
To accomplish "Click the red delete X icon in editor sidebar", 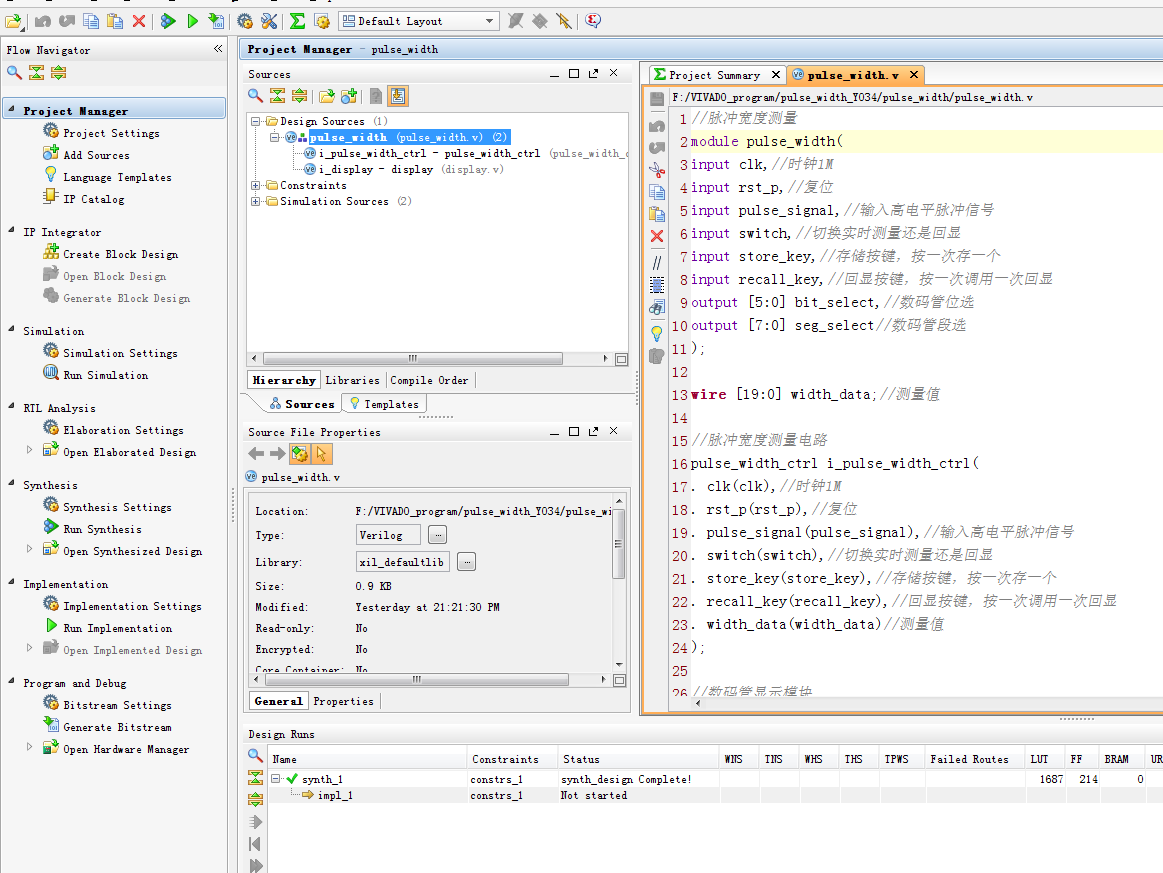I will pos(657,237).
